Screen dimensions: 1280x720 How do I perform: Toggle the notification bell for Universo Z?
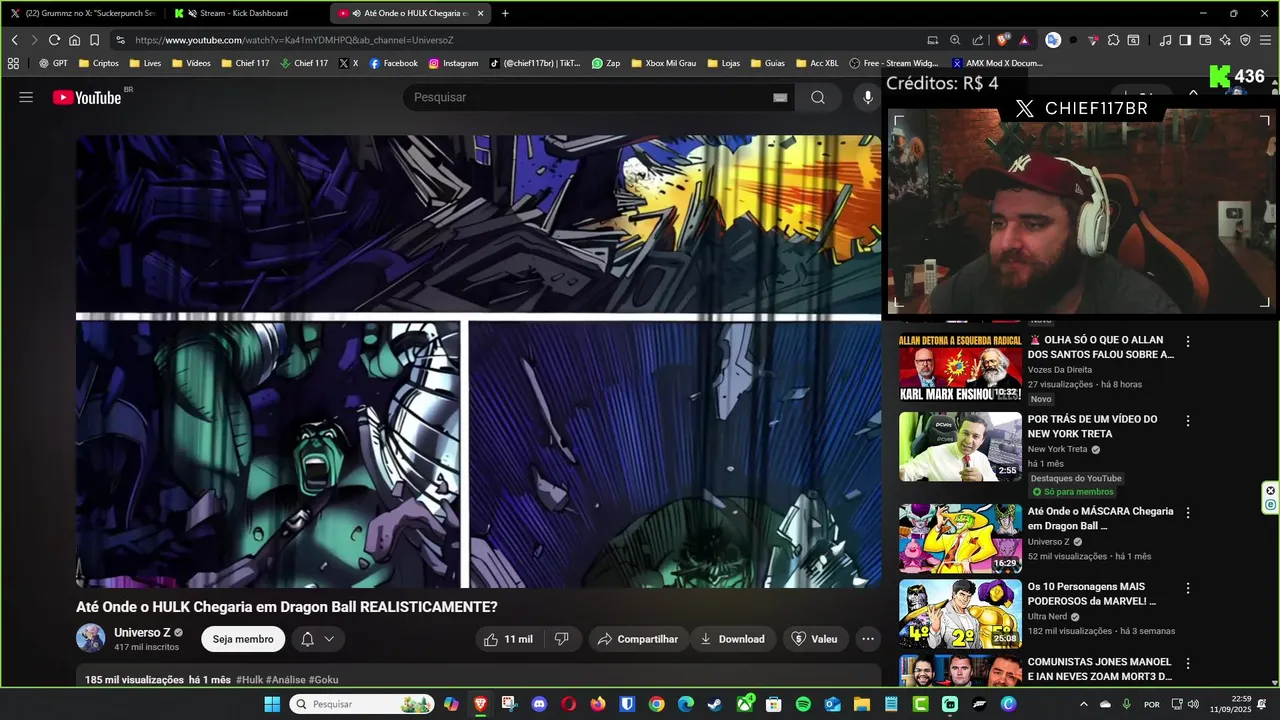pyautogui.click(x=308, y=639)
